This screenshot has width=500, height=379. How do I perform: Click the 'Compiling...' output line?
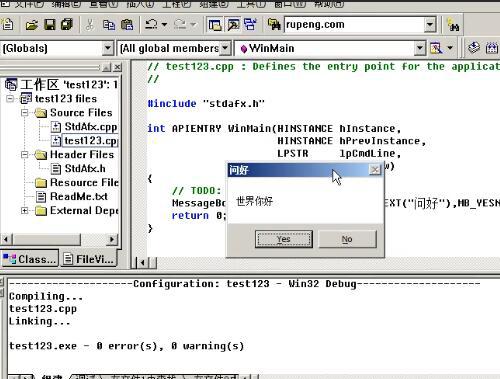(x=46, y=296)
